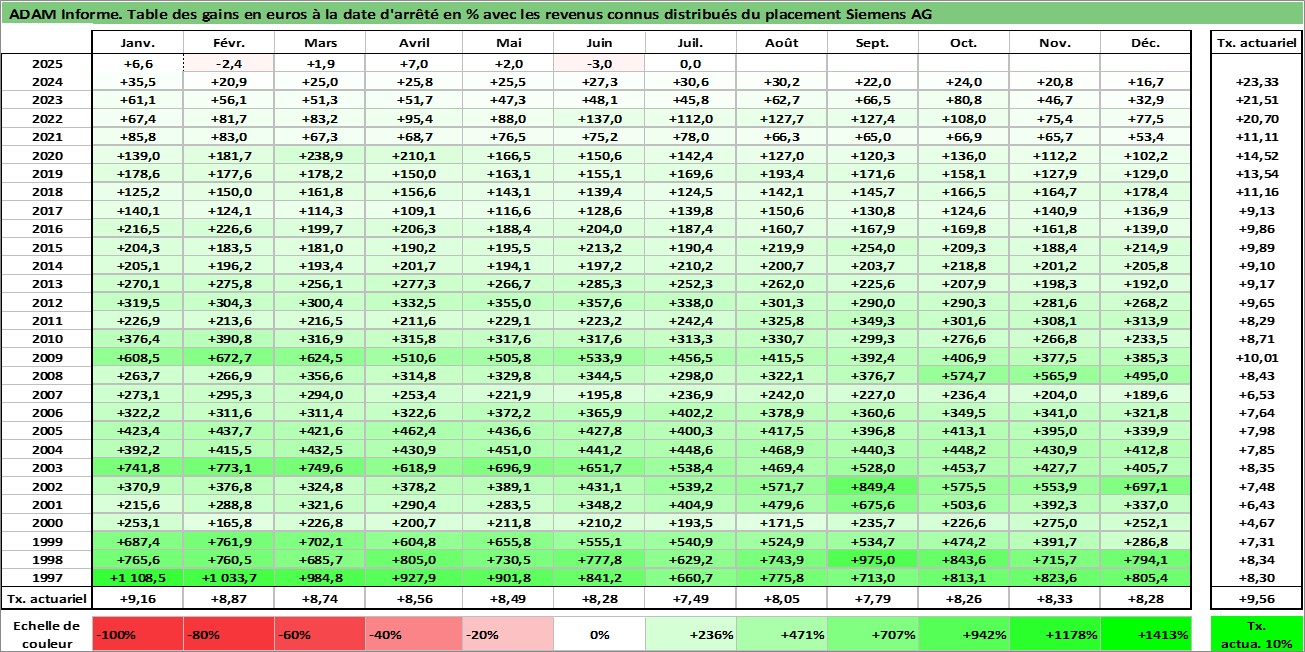This screenshot has width=1305, height=652.
Task: Click the 2018 December cell +178,4
Action: click(x=1145, y=193)
